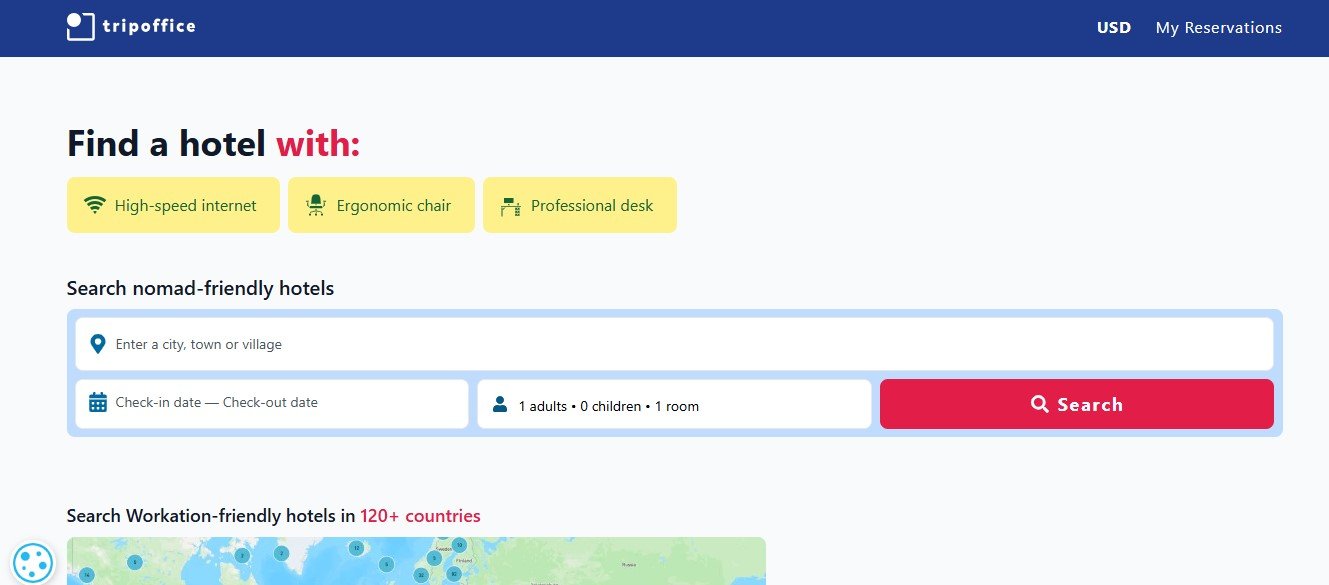Toggle the Professional desk filter label

coord(591,206)
